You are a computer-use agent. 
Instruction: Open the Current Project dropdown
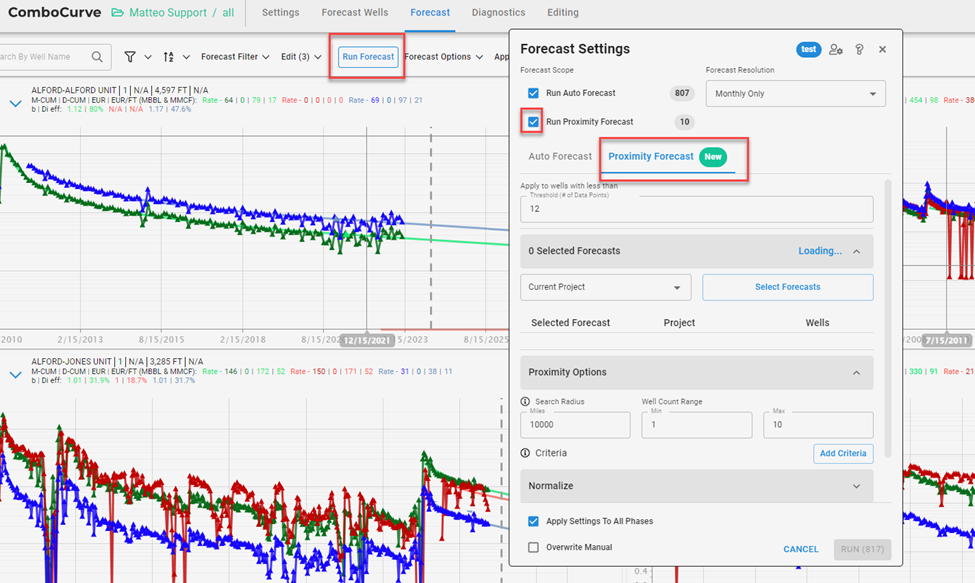pyautogui.click(x=606, y=287)
